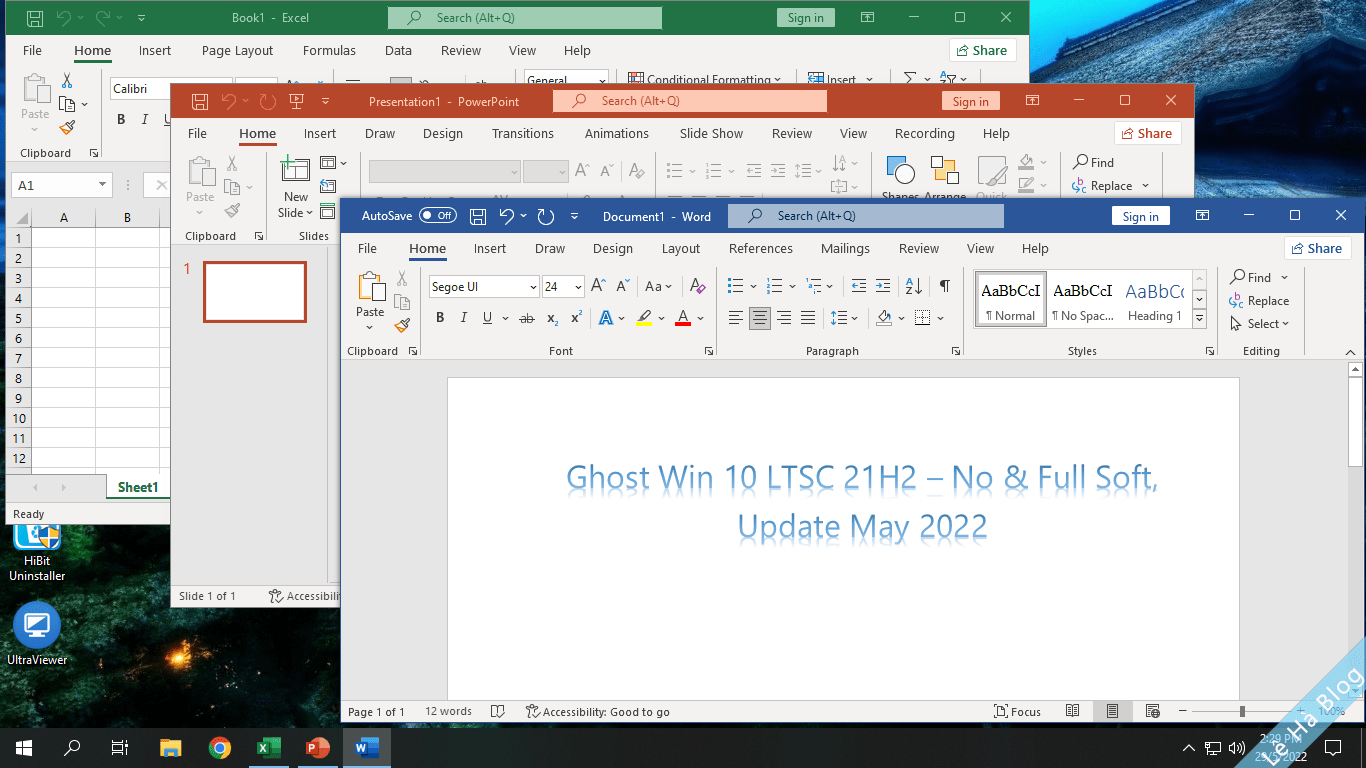This screenshot has height=768, width=1366.
Task: Click the Subscript icon in Word
Action: point(551,318)
